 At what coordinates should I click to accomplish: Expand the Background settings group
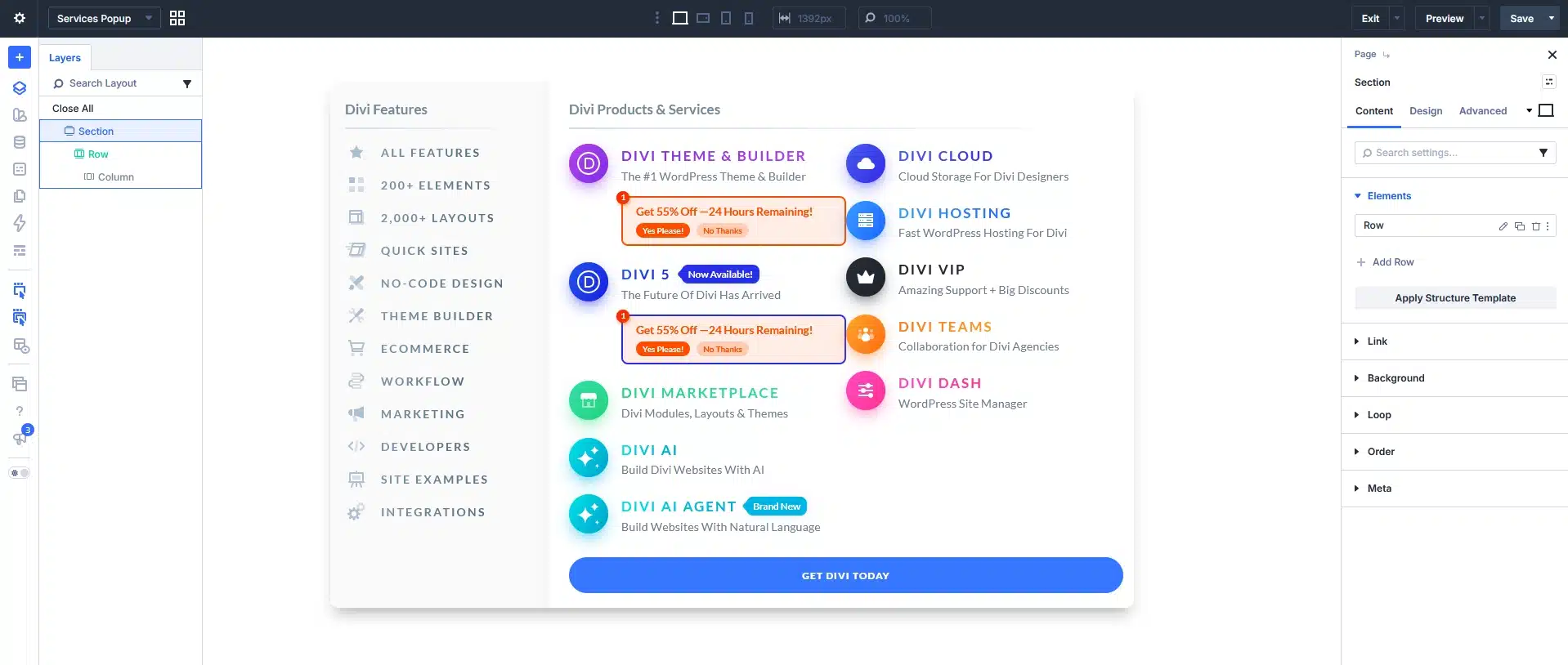[x=1396, y=378]
